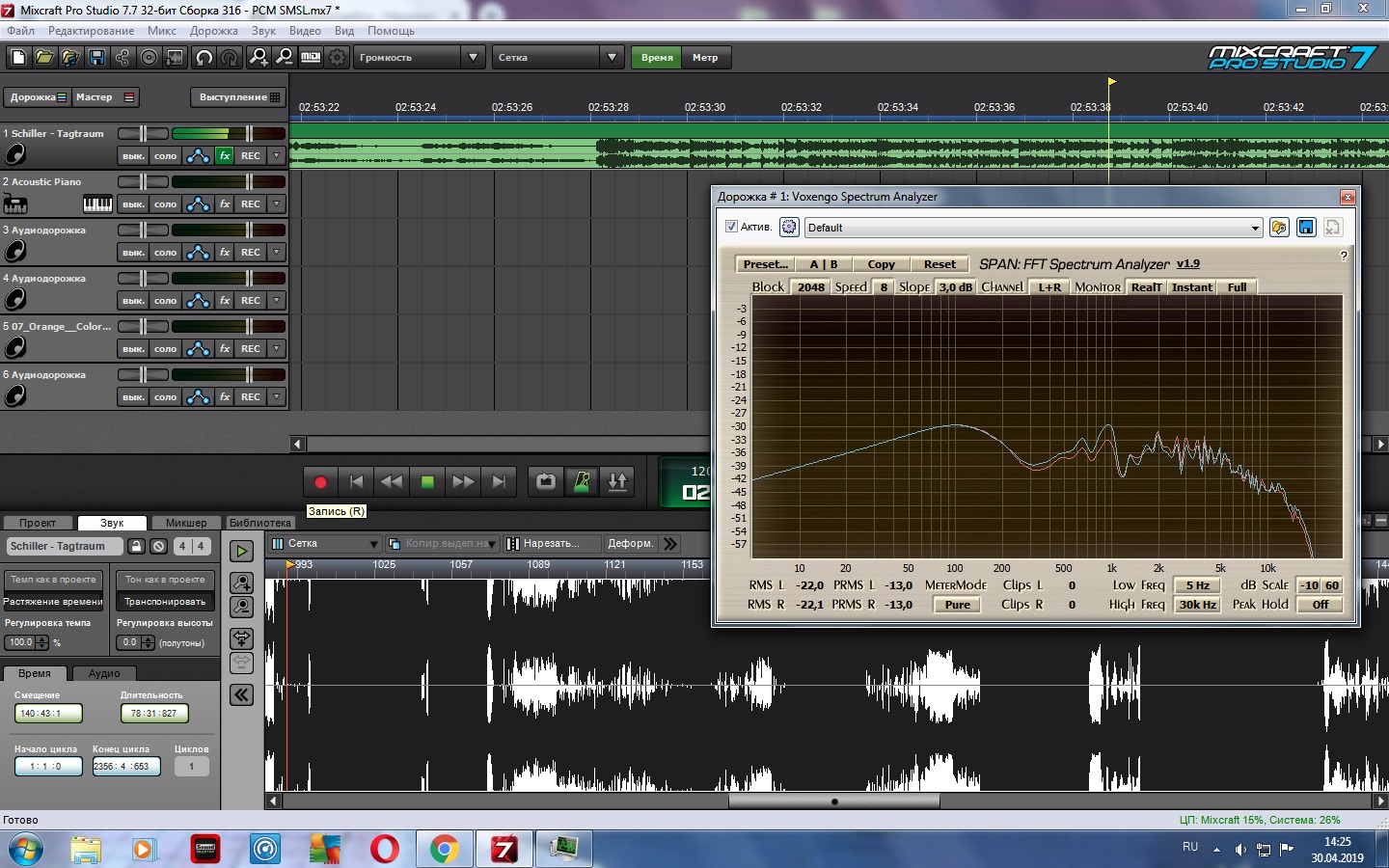Open the Дорожка menu

tap(214, 31)
